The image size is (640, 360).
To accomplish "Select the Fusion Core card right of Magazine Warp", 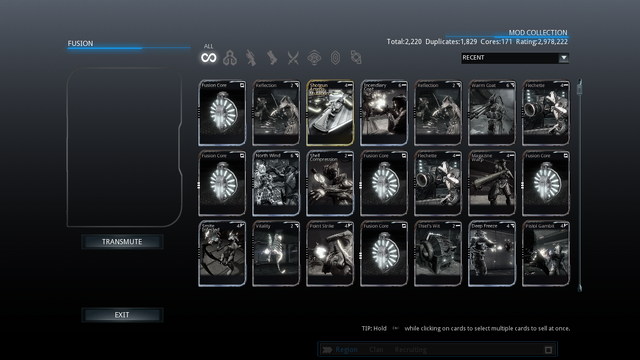I will (545, 183).
